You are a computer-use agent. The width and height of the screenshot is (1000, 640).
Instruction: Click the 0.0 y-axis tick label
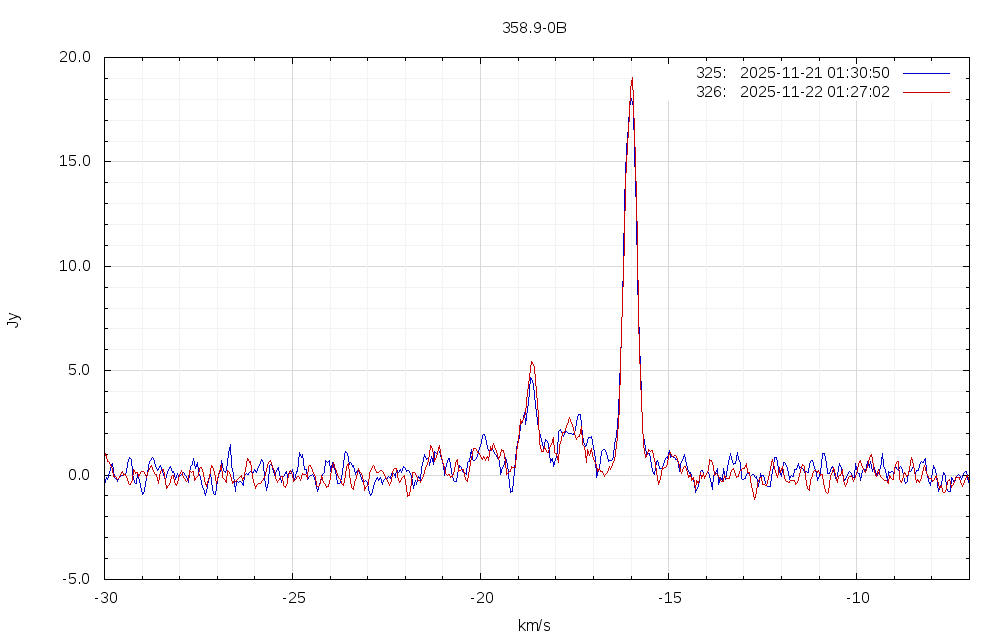[78, 475]
